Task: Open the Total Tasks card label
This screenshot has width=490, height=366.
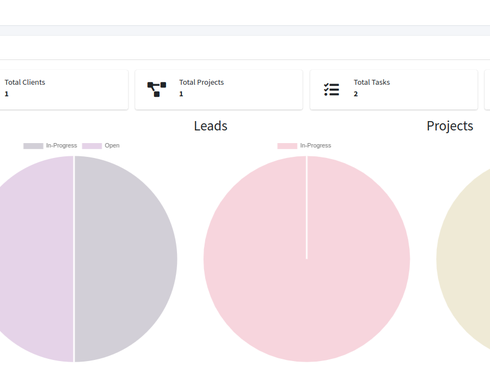Action: pyautogui.click(x=372, y=82)
